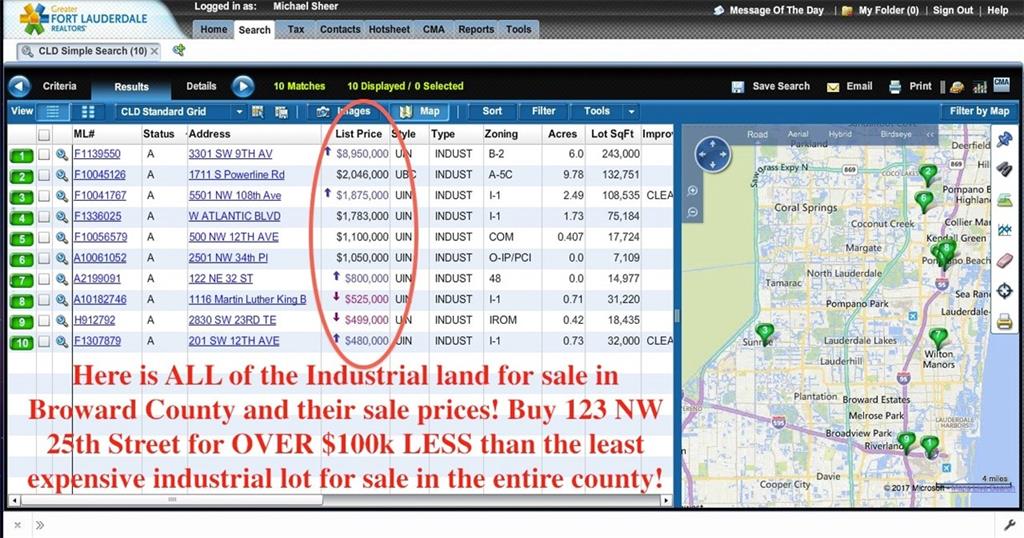
Task: Open address link 3301 SW 9TH AV
Action: tap(230, 155)
